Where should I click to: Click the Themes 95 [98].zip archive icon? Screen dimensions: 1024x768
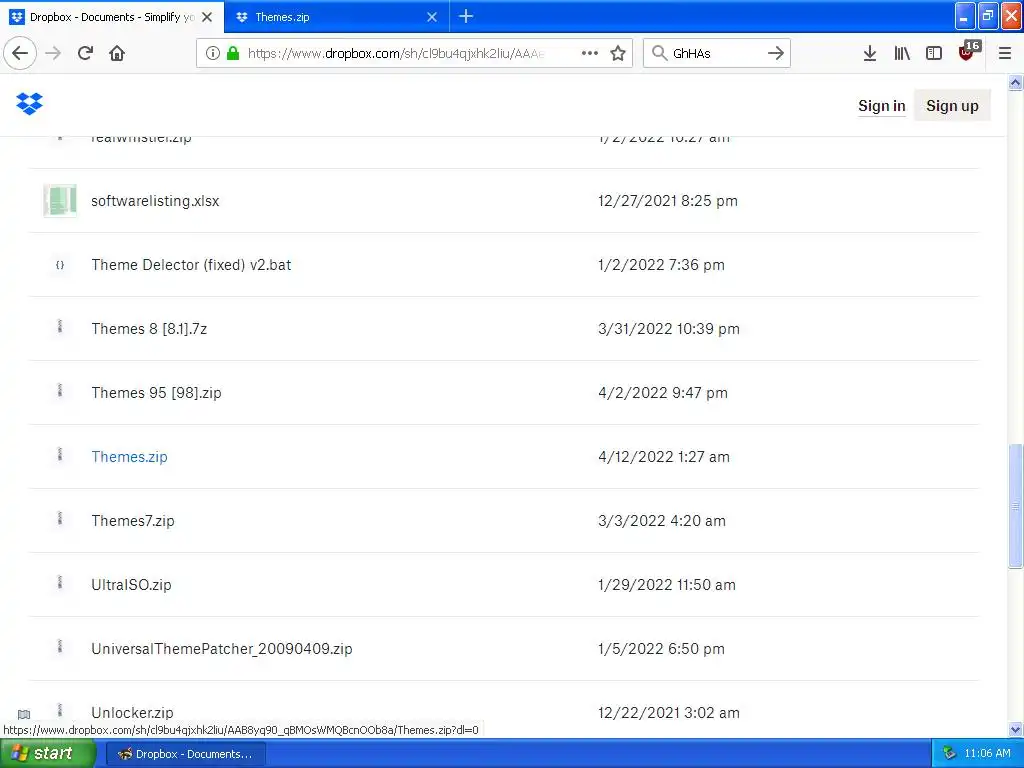click(x=60, y=390)
